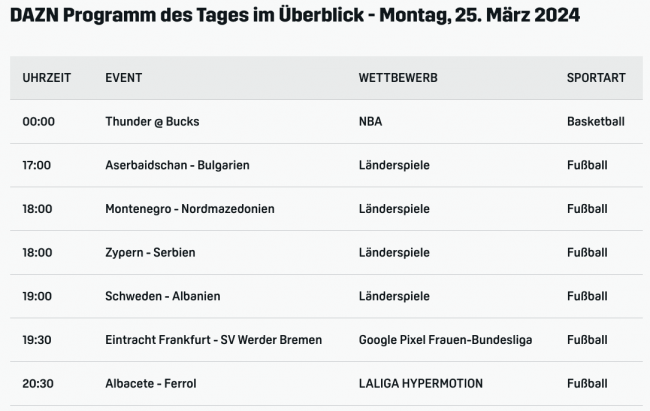Screen dimensions: 650x411
Task: Click the UHRZEIT column header
Action: tap(47, 77)
